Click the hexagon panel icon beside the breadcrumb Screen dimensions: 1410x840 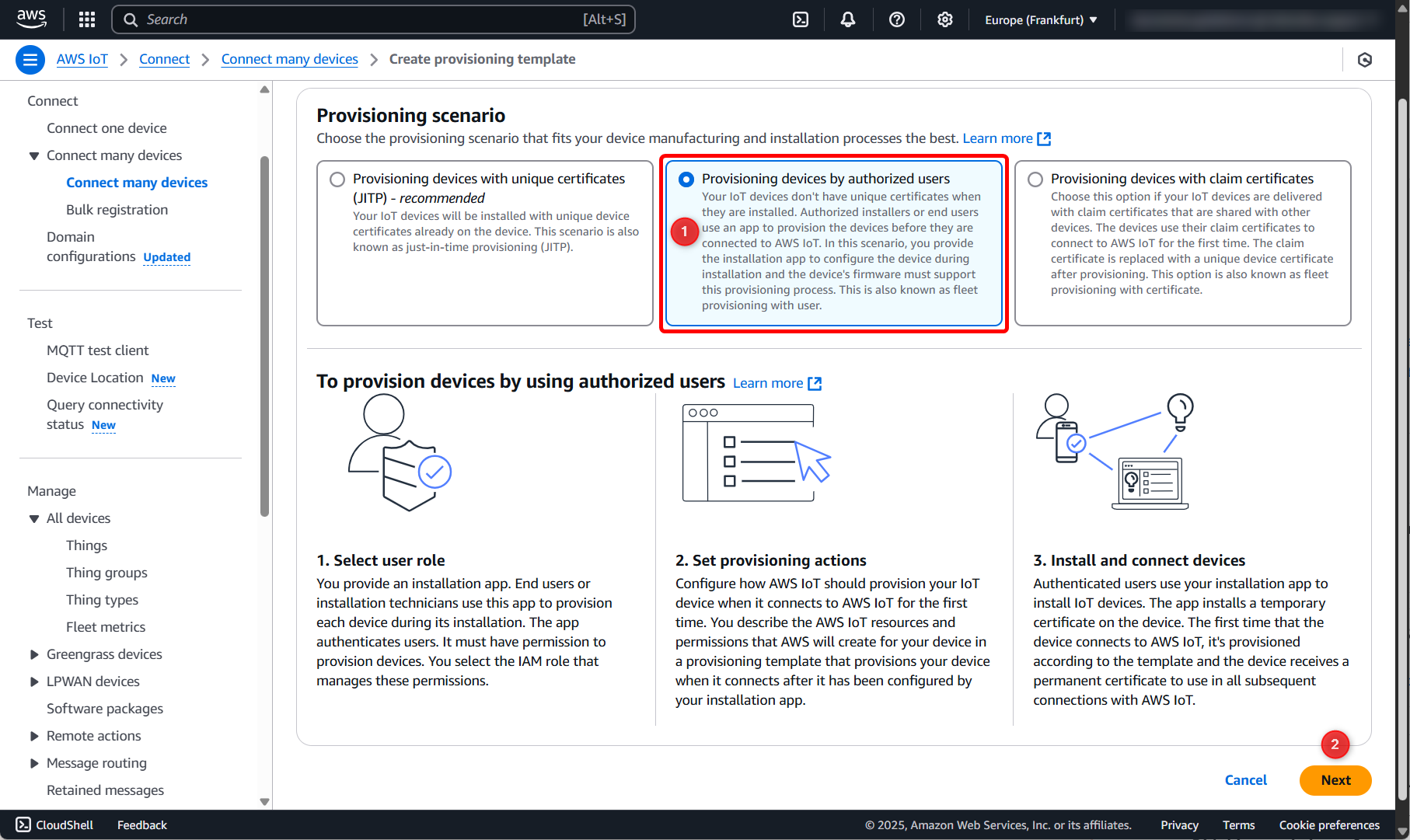click(x=1364, y=60)
